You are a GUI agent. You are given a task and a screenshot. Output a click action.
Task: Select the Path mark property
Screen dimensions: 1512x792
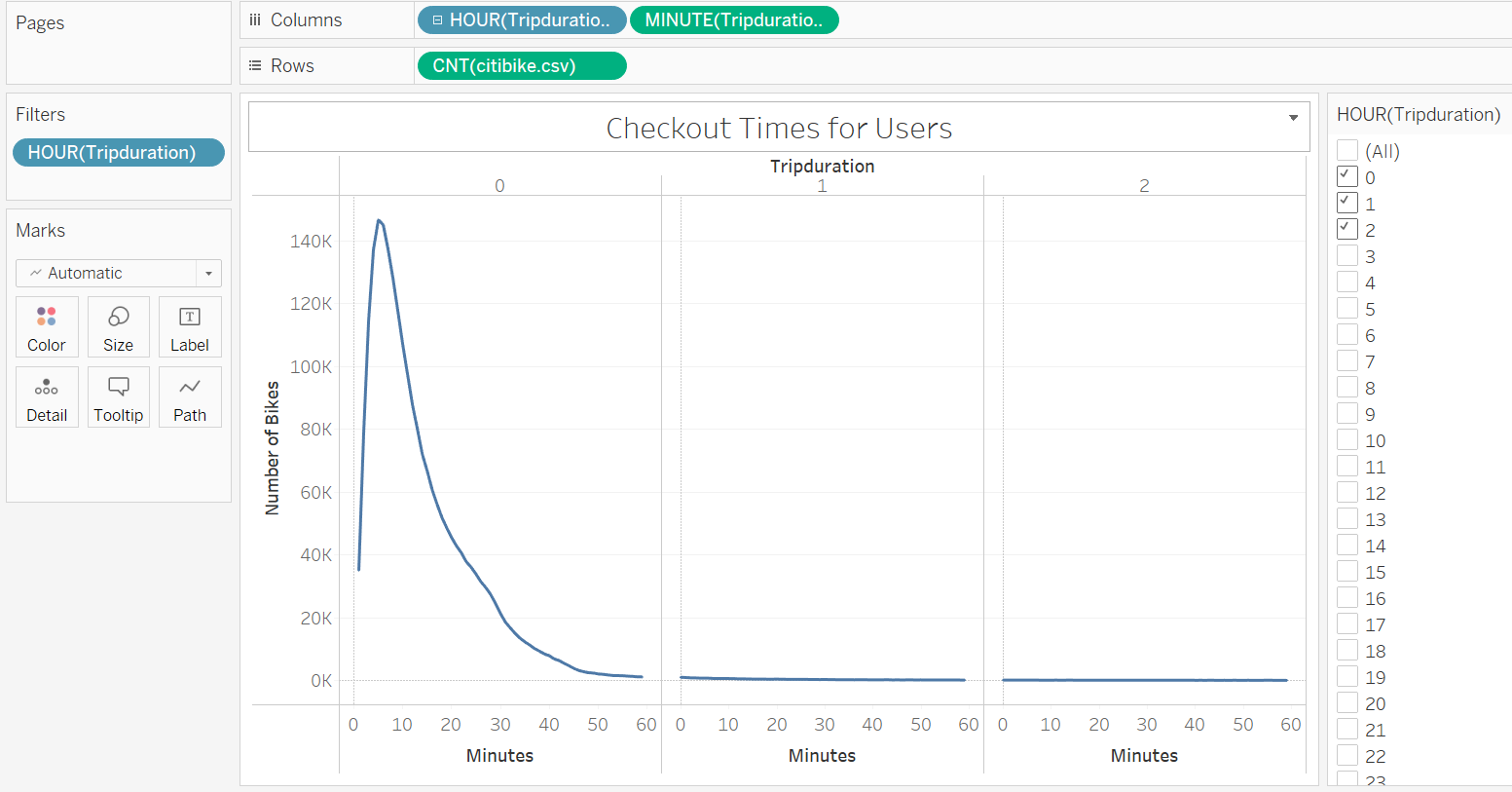[189, 396]
